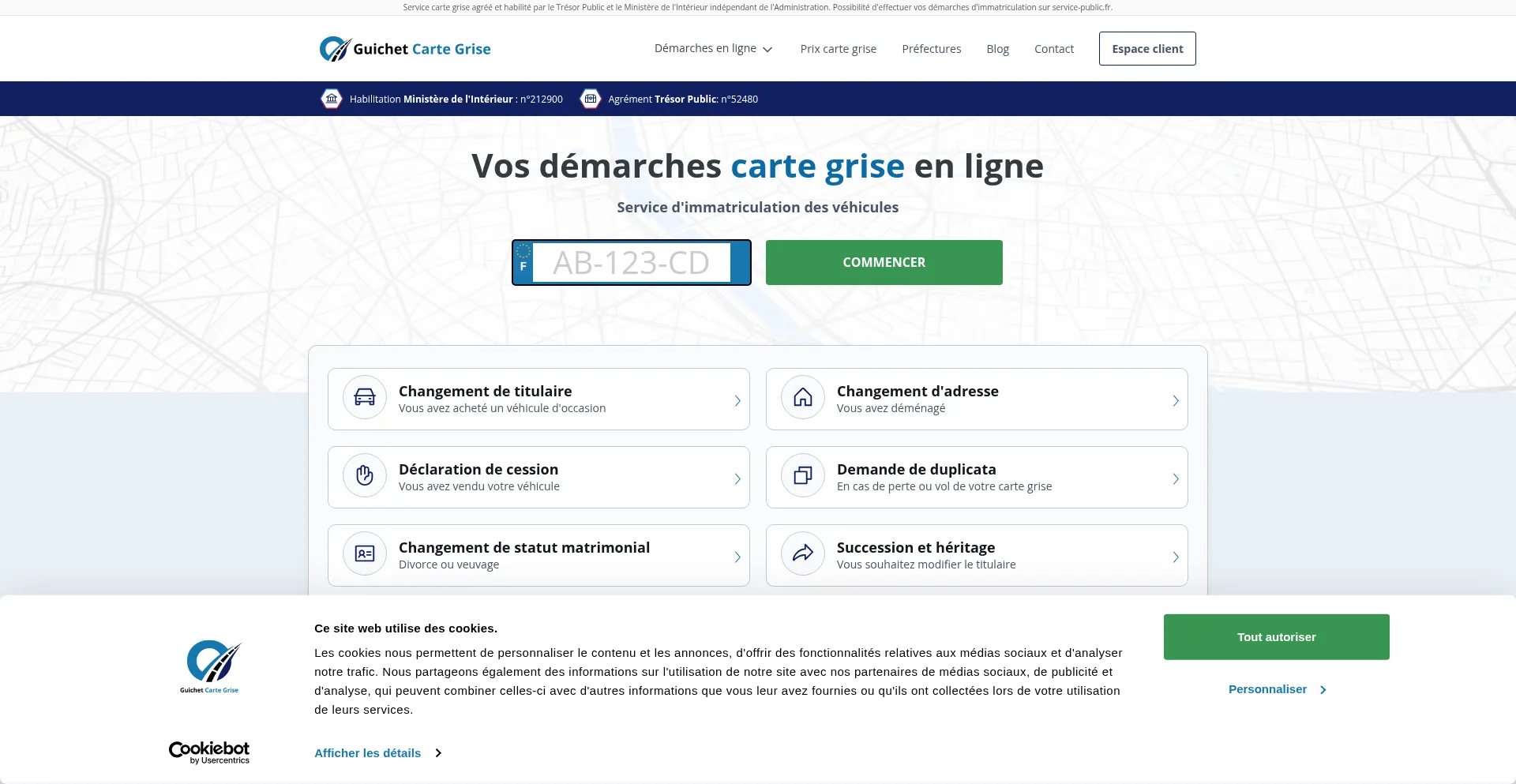
Task: Expand Afficher les détails in cookie banner
Action: [377, 753]
